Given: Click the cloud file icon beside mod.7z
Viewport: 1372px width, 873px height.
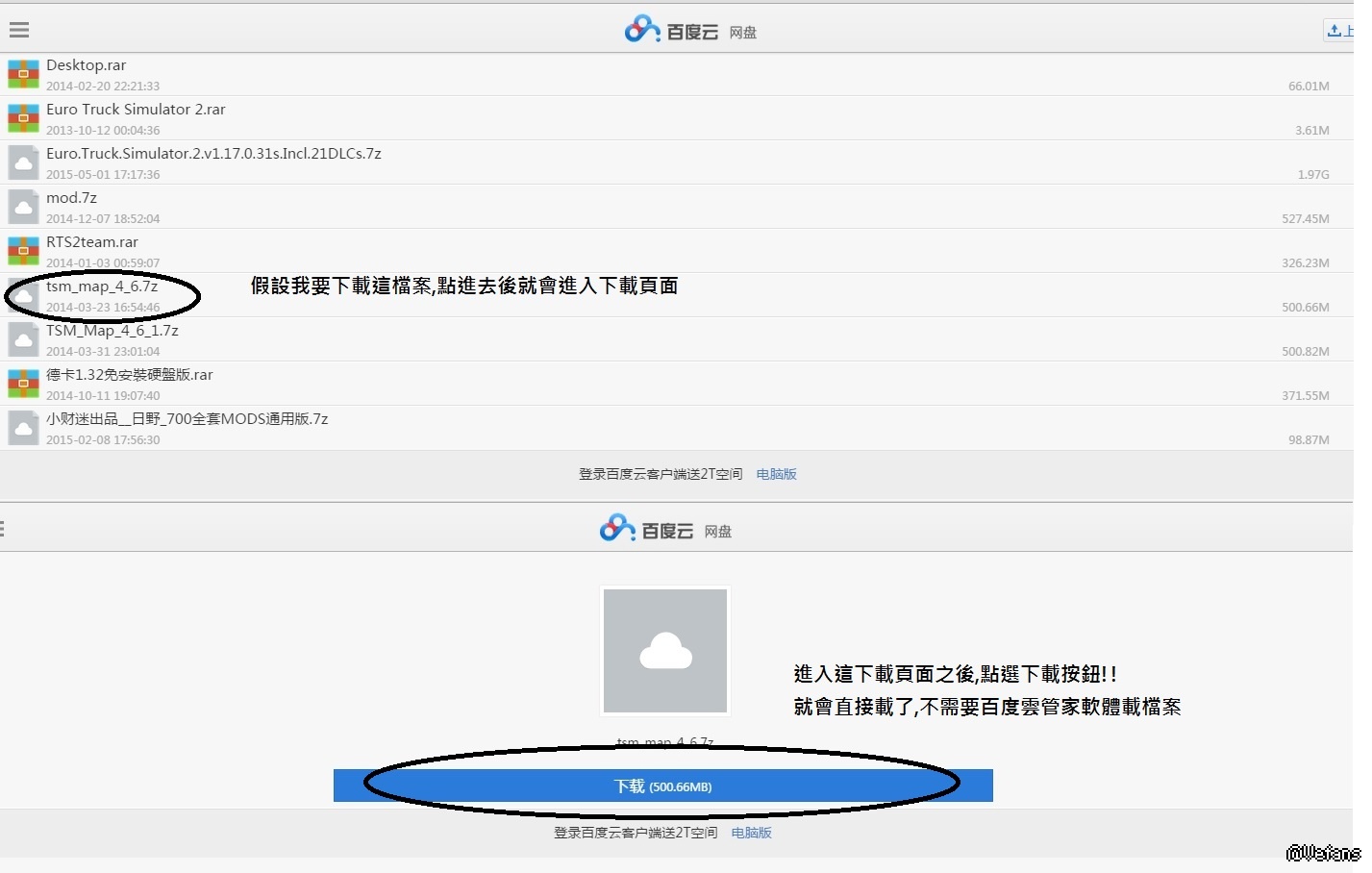Looking at the screenshot, I should (x=23, y=207).
